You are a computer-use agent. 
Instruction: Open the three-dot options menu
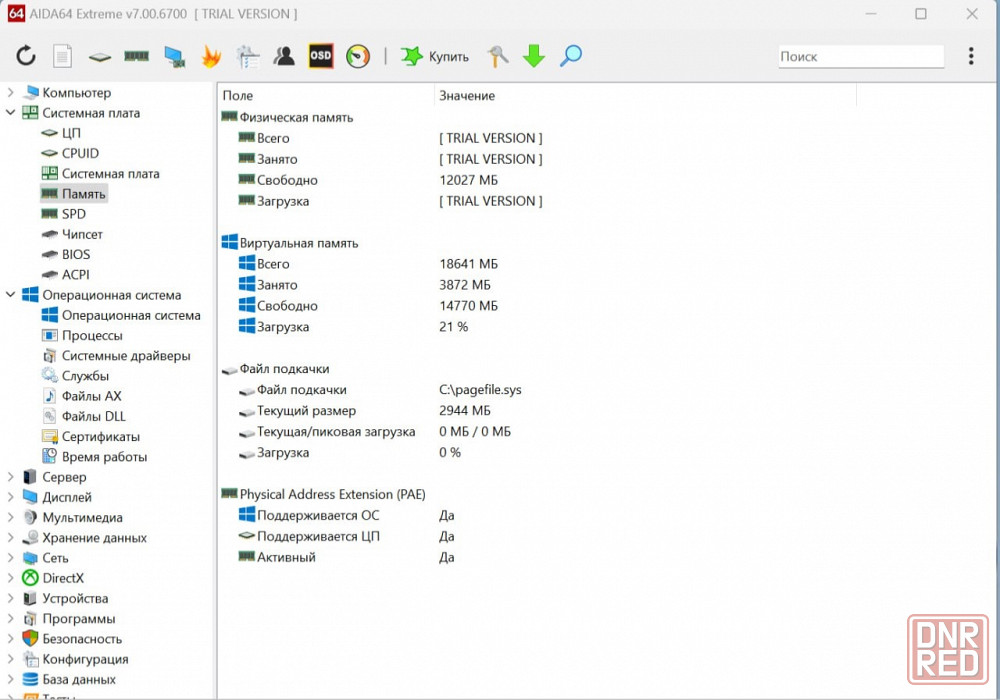click(971, 57)
